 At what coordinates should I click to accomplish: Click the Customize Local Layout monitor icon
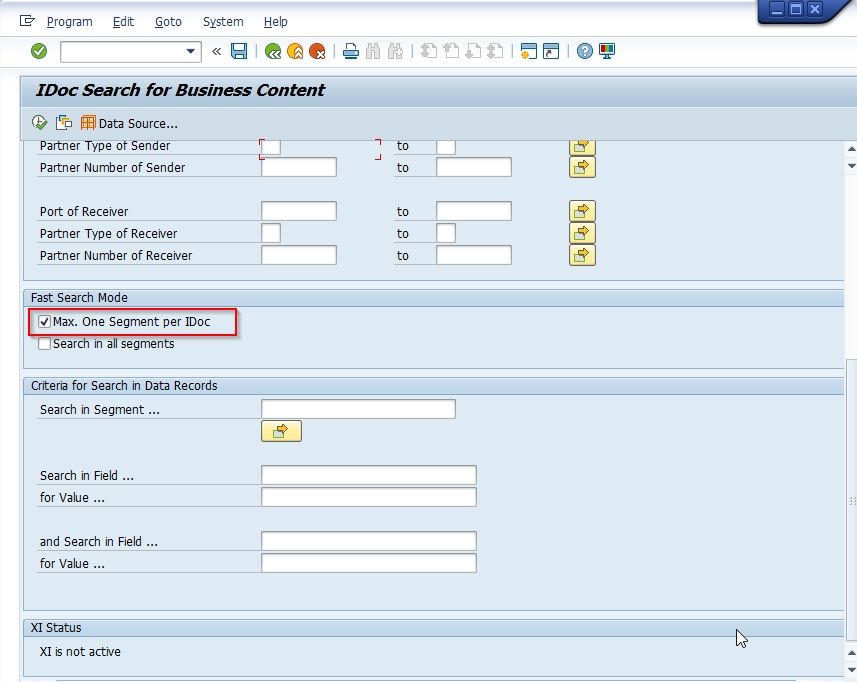(607, 51)
